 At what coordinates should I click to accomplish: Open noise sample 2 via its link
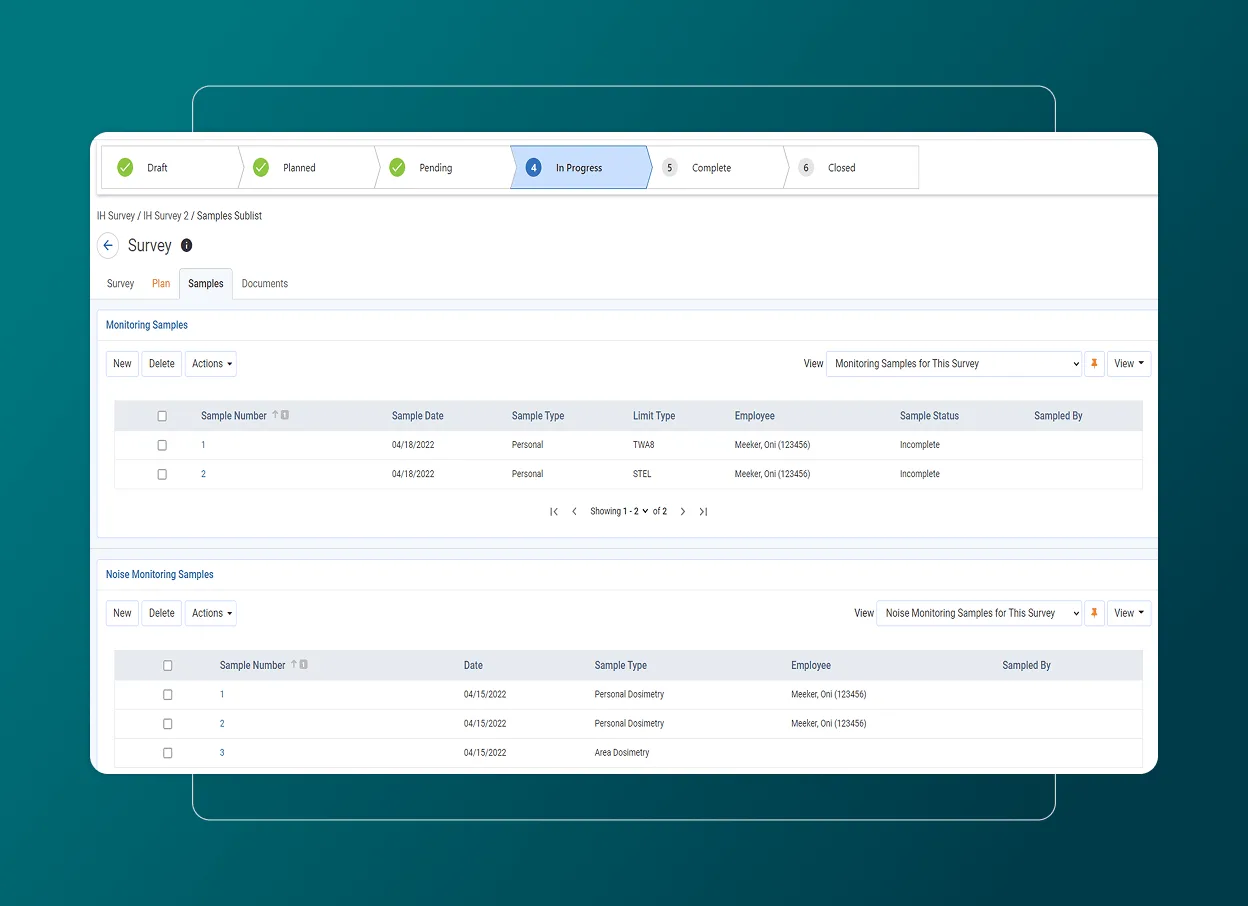(222, 723)
